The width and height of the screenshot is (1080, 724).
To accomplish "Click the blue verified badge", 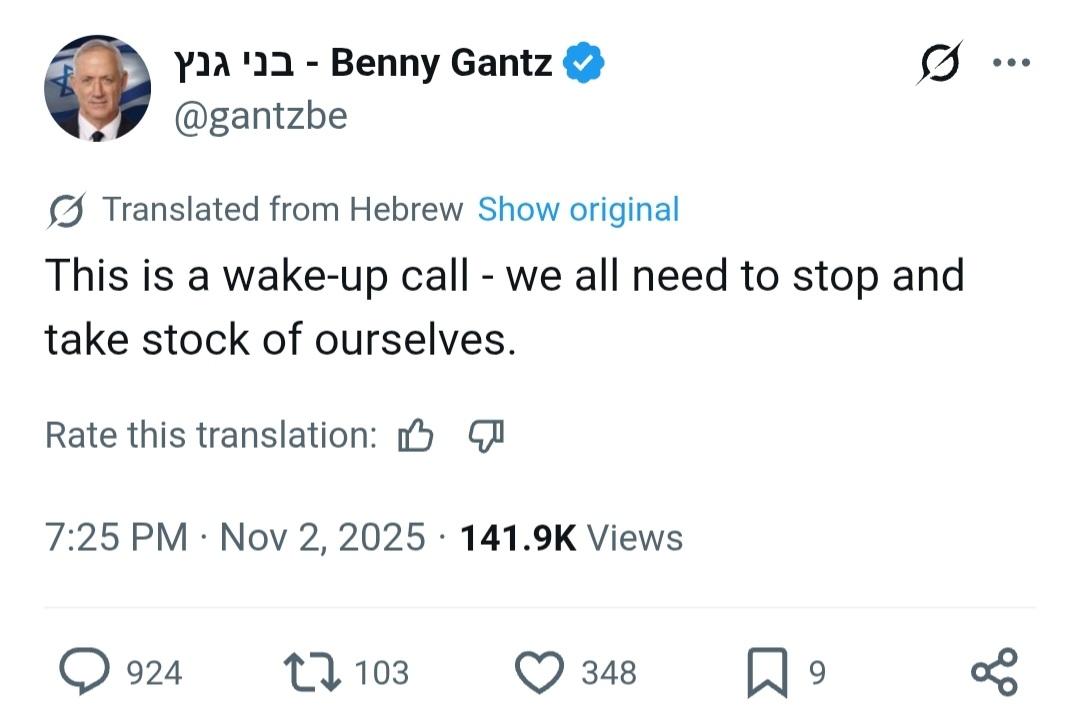I will coord(584,64).
